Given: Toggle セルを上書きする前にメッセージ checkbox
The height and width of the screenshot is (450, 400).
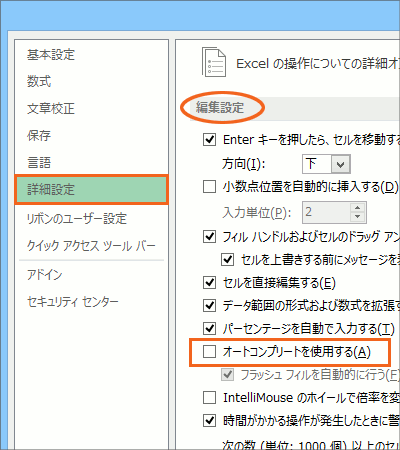Looking at the screenshot, I should [227, 259].
